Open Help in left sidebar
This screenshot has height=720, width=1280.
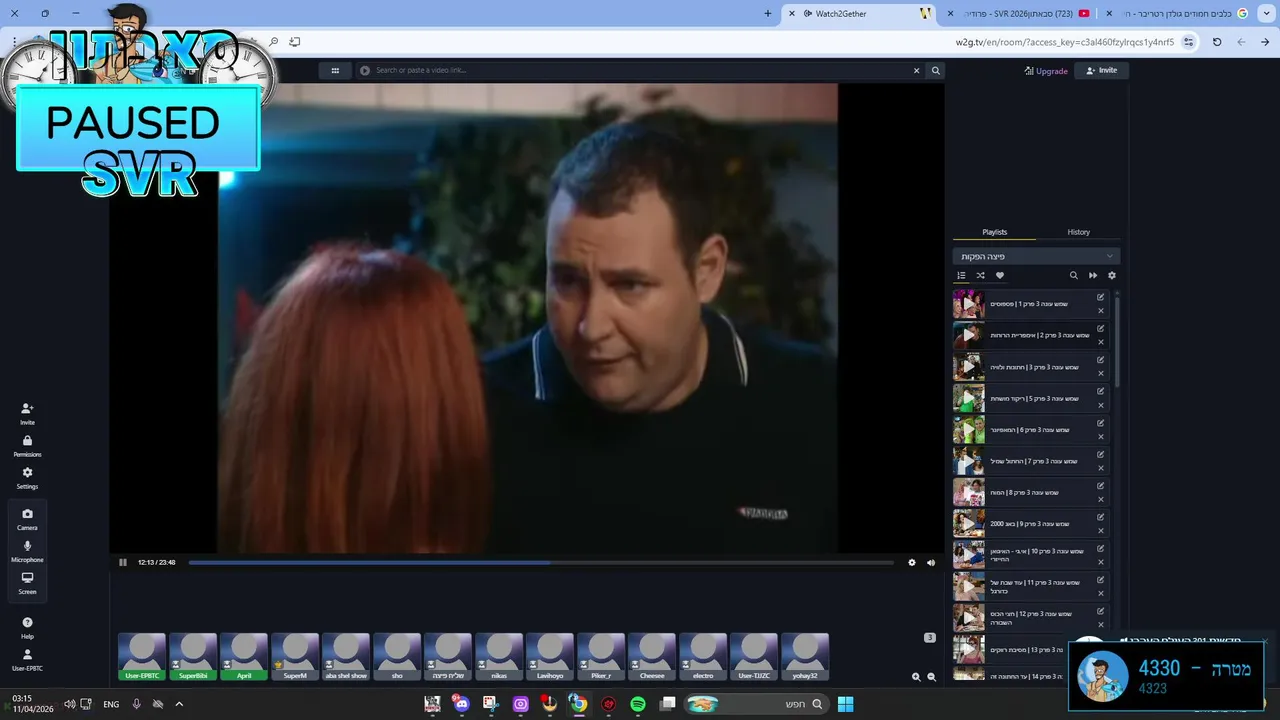27,627
